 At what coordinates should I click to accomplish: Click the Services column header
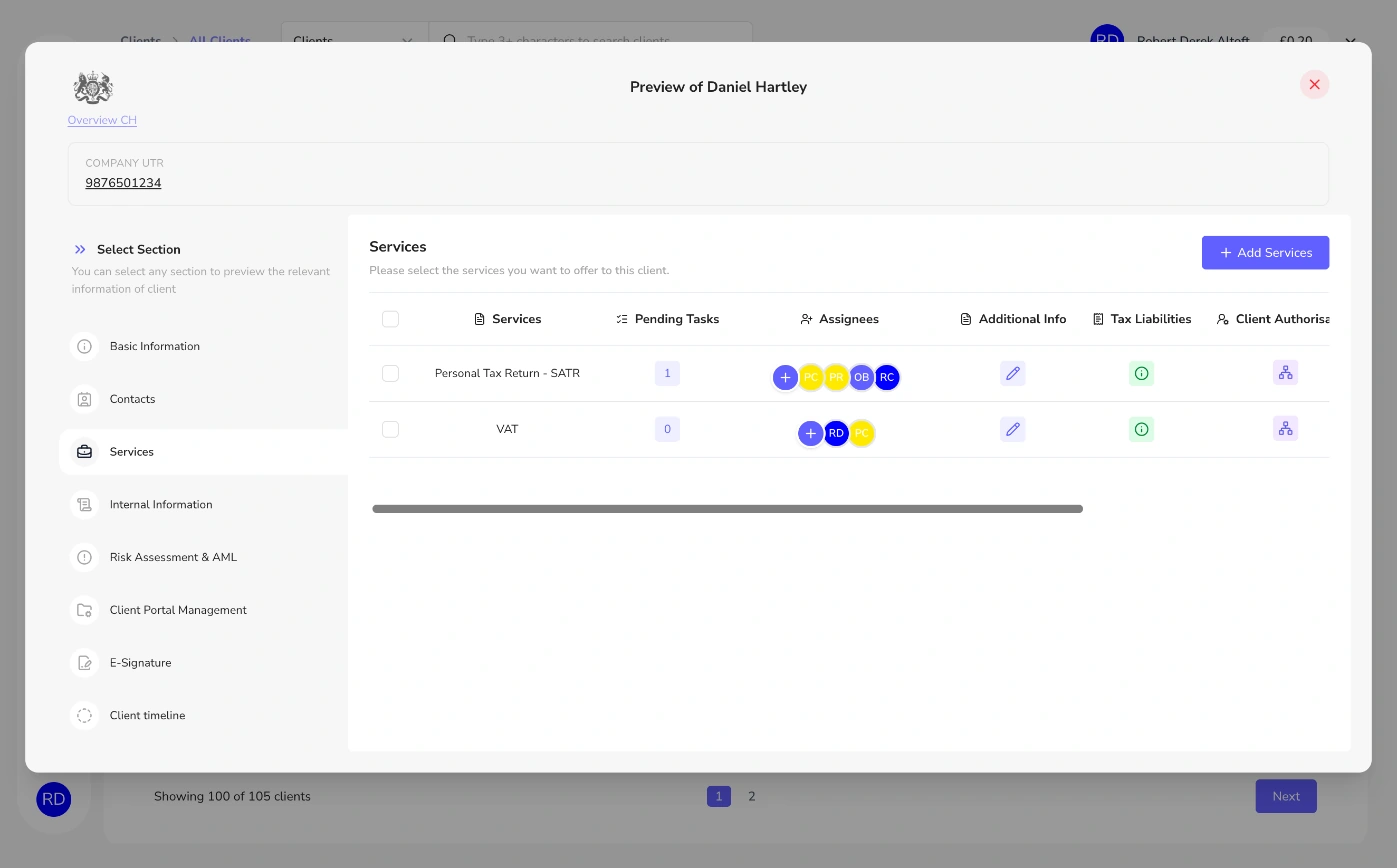click(507, 319)
